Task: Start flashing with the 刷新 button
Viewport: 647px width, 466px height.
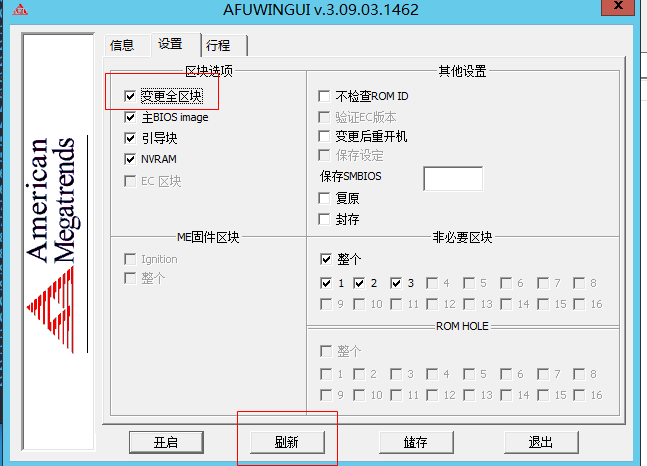Action: [x=287, y=442]
